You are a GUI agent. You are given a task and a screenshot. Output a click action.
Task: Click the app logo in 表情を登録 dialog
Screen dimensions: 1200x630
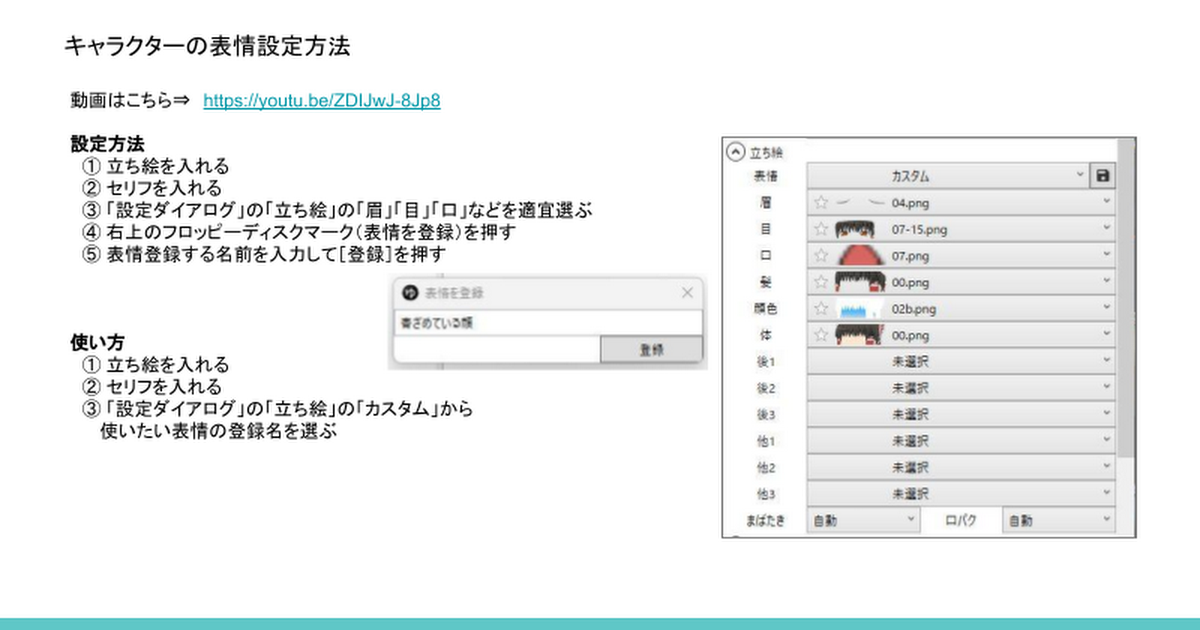pos(408,293)
